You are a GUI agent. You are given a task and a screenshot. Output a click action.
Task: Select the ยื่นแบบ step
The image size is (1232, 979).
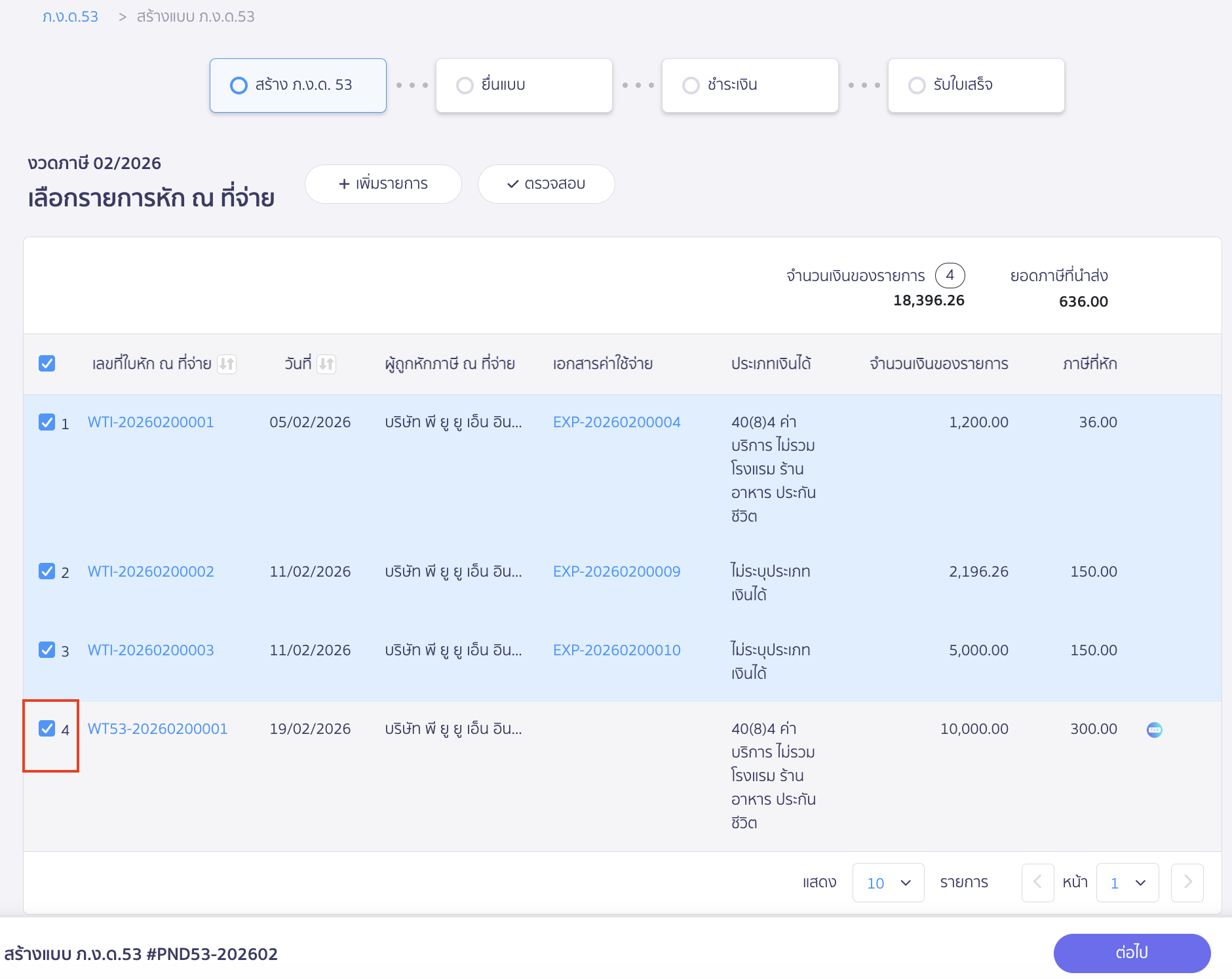(524, 85)
